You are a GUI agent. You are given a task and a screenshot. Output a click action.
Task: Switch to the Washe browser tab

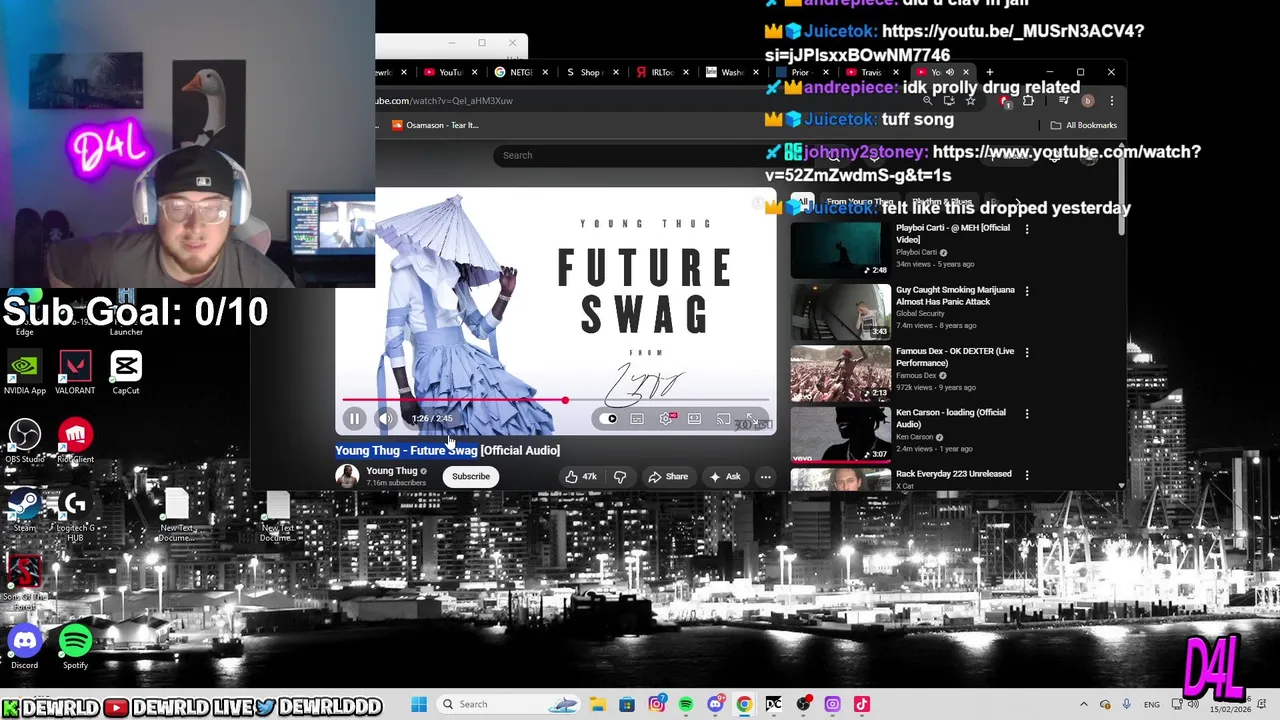pyautogui.click(x=732, y=72)
